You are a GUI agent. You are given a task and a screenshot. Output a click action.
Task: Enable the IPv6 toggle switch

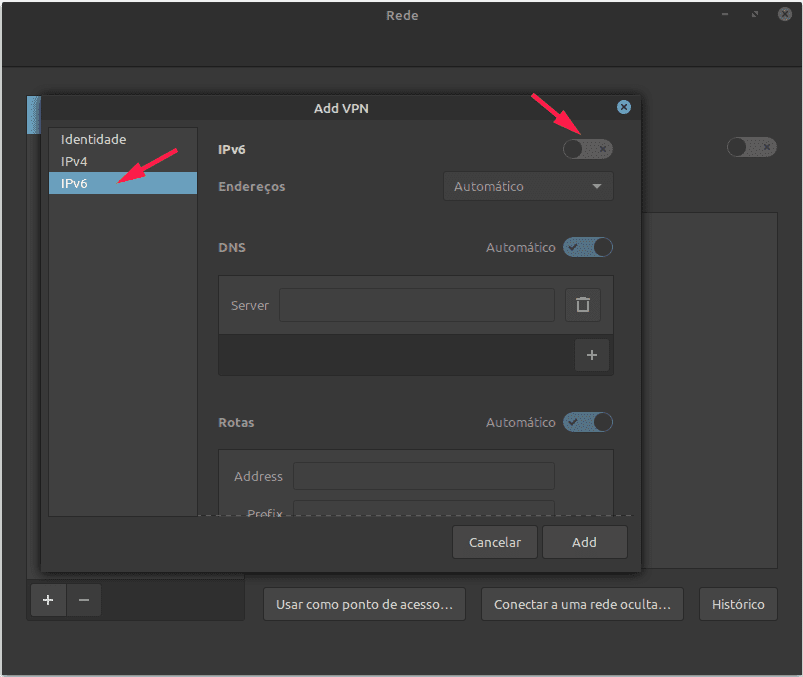click(587, 149)
